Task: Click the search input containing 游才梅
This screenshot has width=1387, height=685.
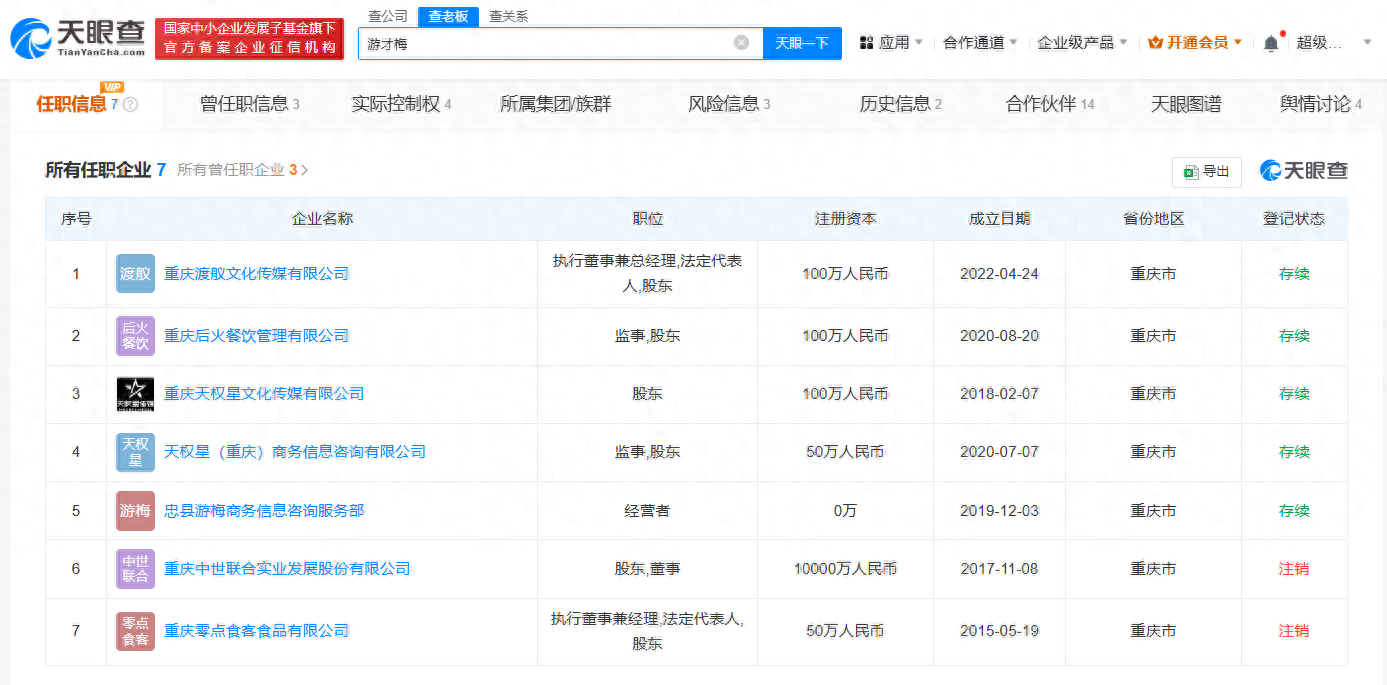Action: click(545, 43)
